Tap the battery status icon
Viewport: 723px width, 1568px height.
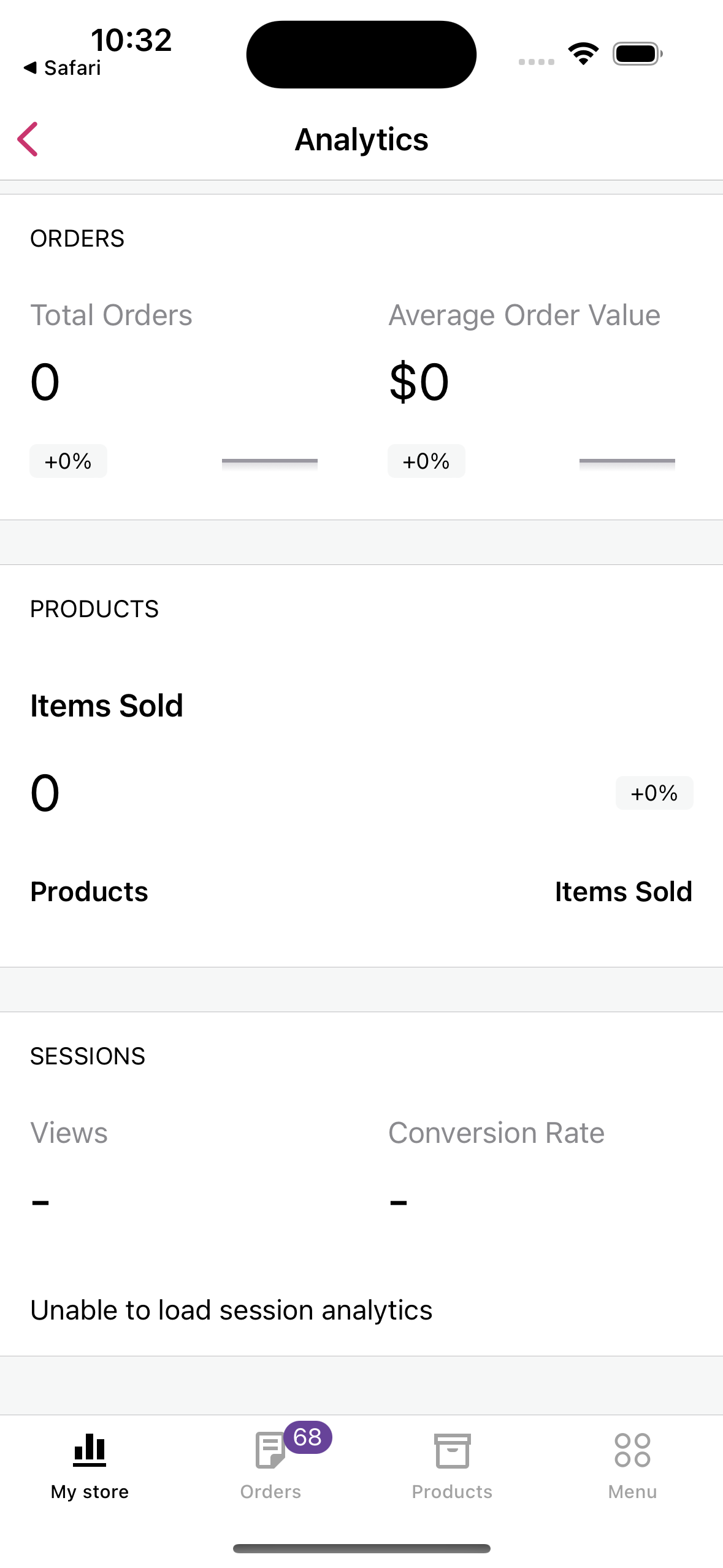[637, 54]
